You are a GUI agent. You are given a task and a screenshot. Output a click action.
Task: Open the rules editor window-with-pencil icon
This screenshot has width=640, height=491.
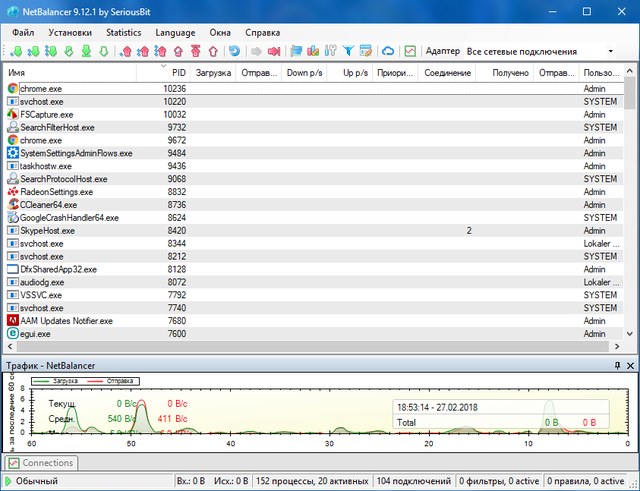[366, 51]
